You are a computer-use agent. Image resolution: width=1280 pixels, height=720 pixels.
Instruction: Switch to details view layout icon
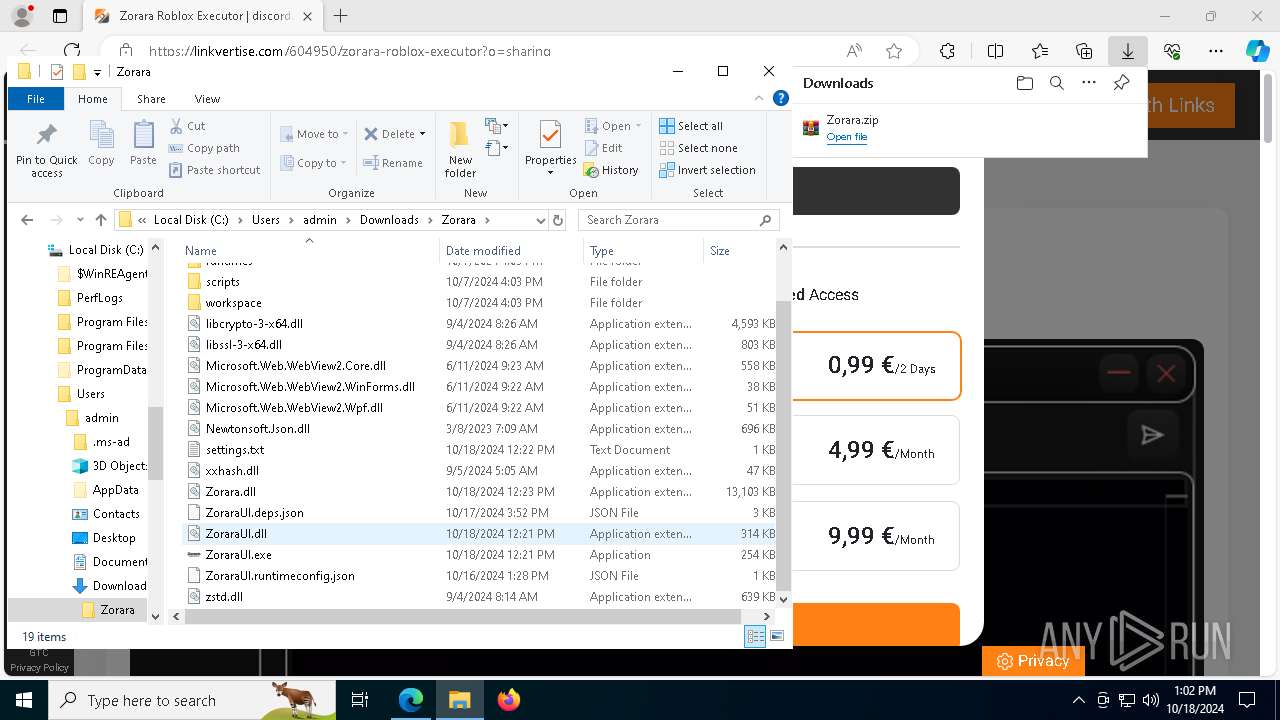click(x=755, y=636)
